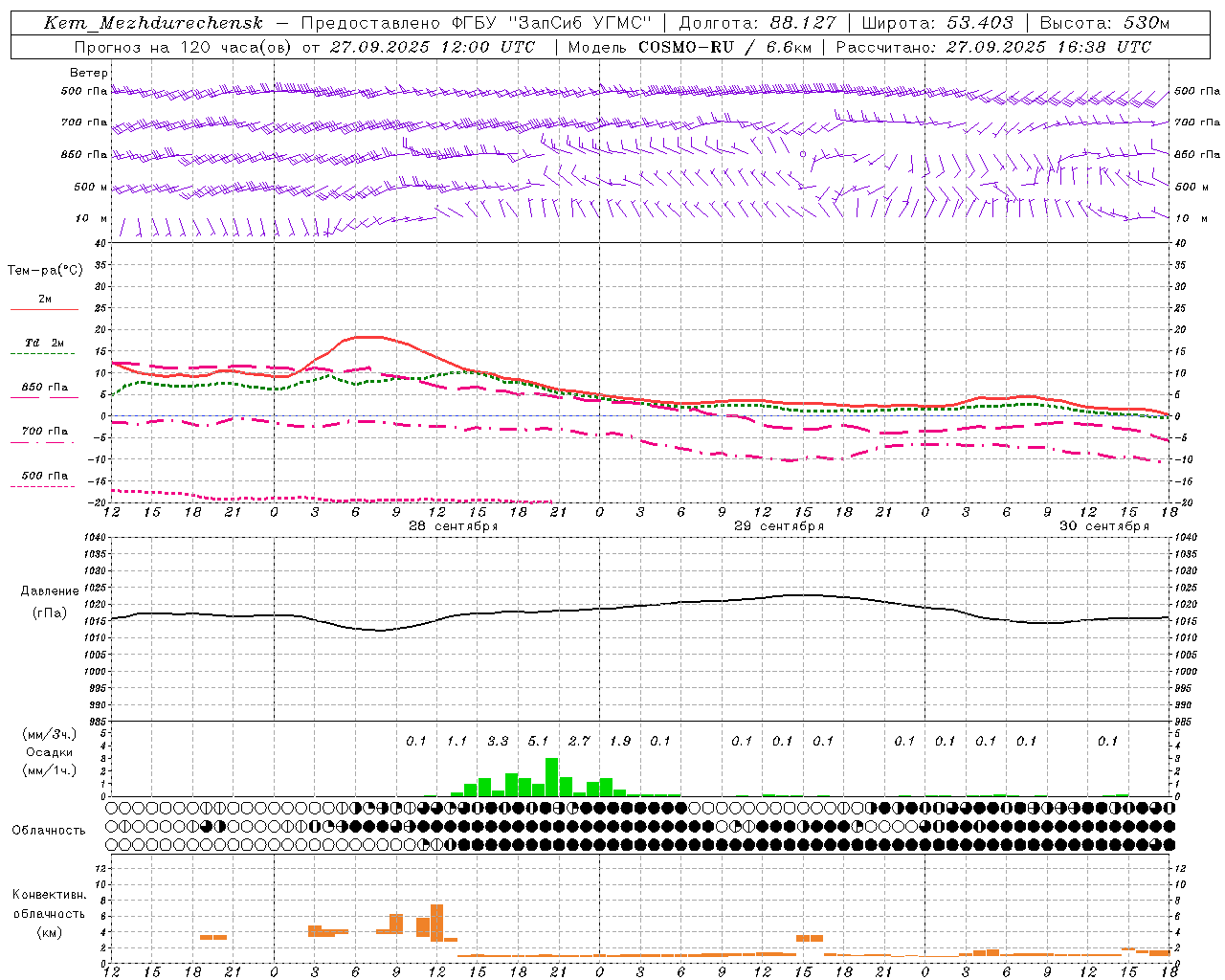
Task: Click the 5.1 three-hour precipitation value
Action: point(539,742)
